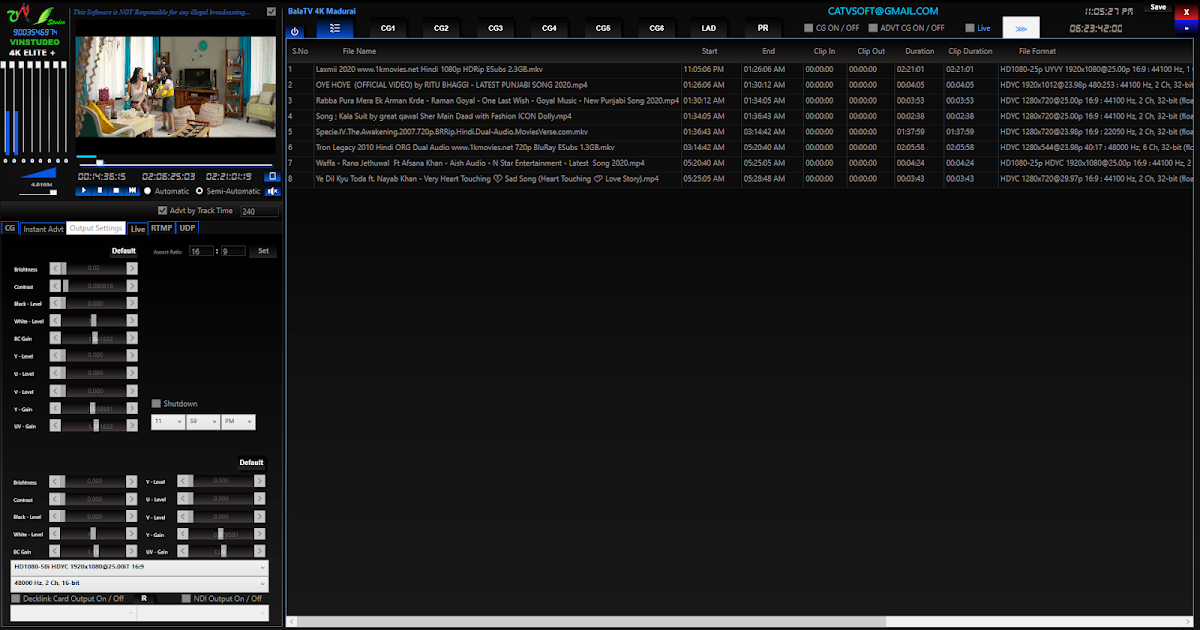Decrease upper Y-Gain with left arrow
The width and height of the screenshot is (1200, 630).
coord(55,408)
